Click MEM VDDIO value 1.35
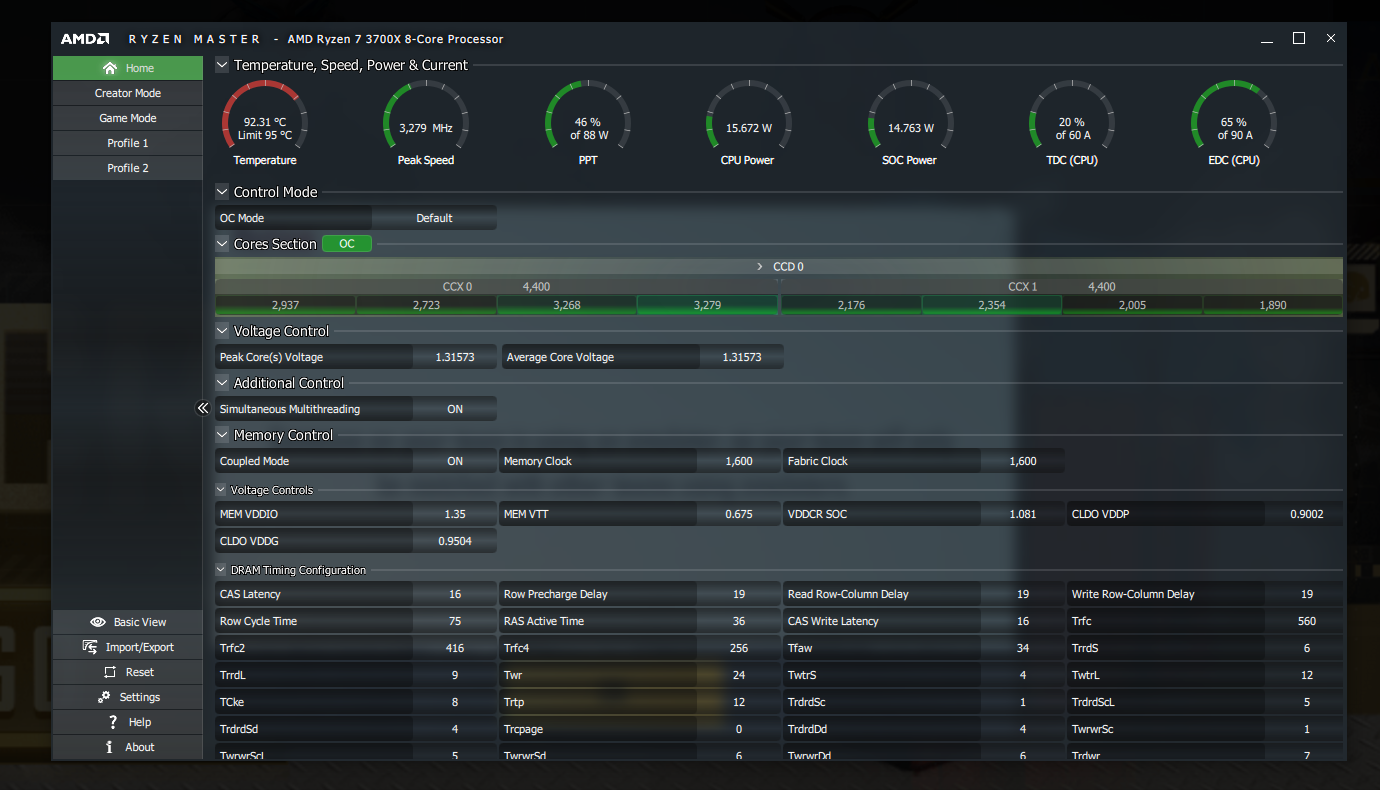The image size is (1380, 790). 455,514
